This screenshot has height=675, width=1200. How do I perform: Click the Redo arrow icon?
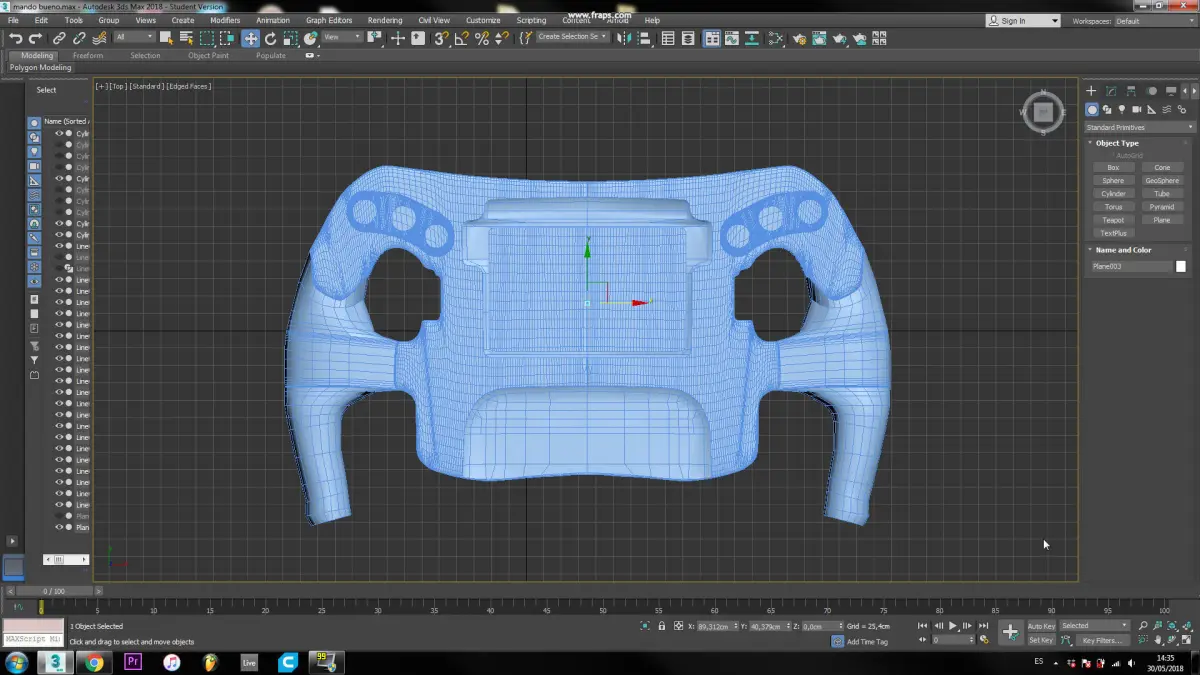[x=35, y=38]
